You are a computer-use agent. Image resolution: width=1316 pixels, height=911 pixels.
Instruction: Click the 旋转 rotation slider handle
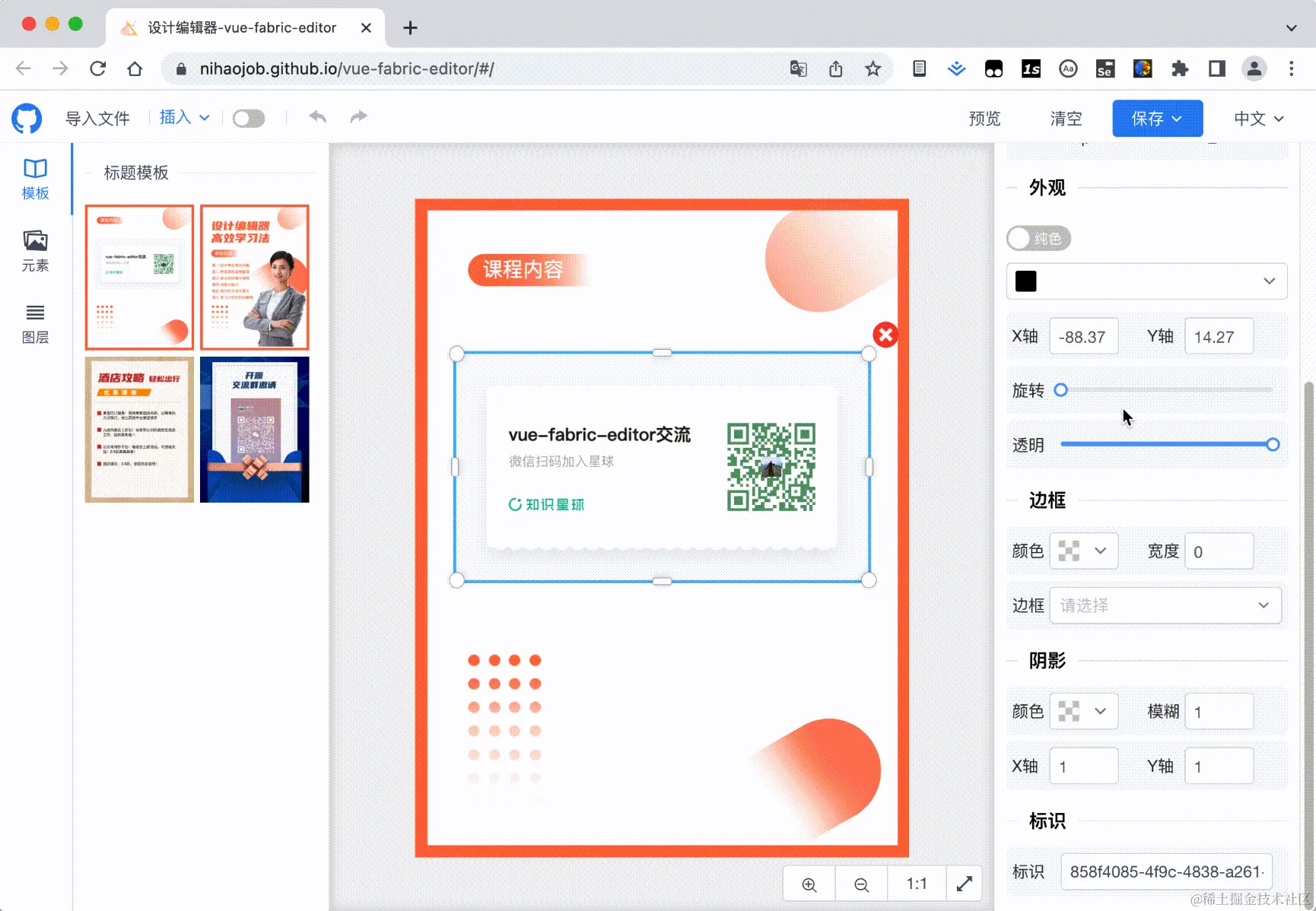coord(1060,390)
